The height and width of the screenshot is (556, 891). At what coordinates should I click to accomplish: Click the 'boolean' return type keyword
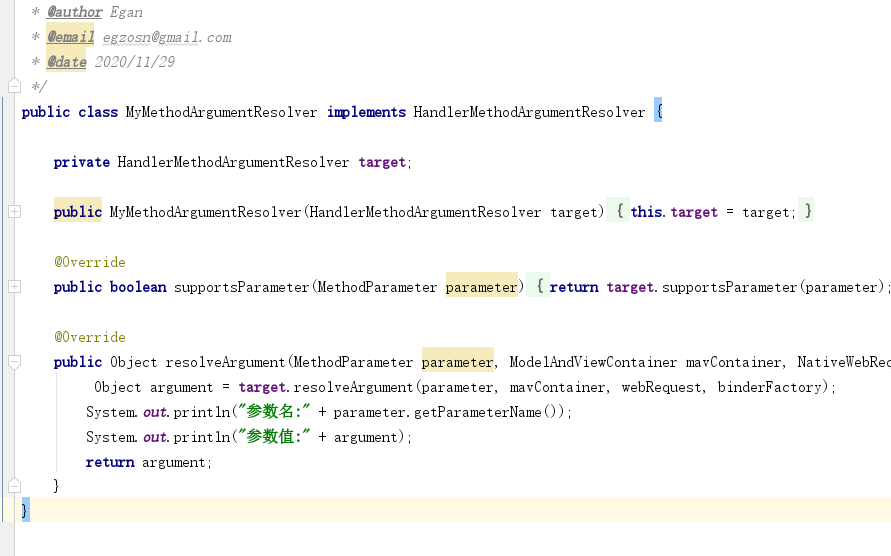[138, 287]
